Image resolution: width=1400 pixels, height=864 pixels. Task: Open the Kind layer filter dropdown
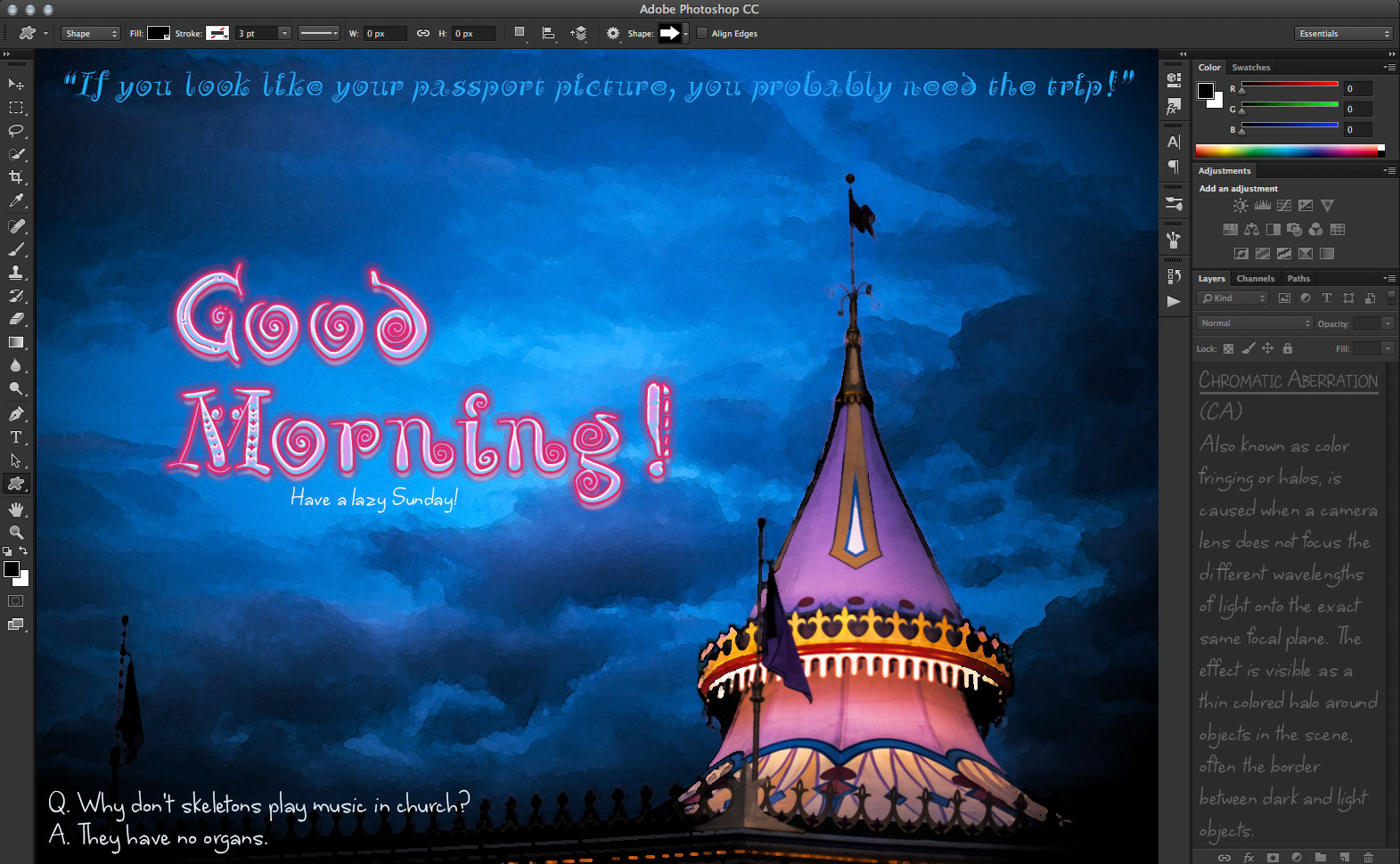click(x=1232, y=298)
